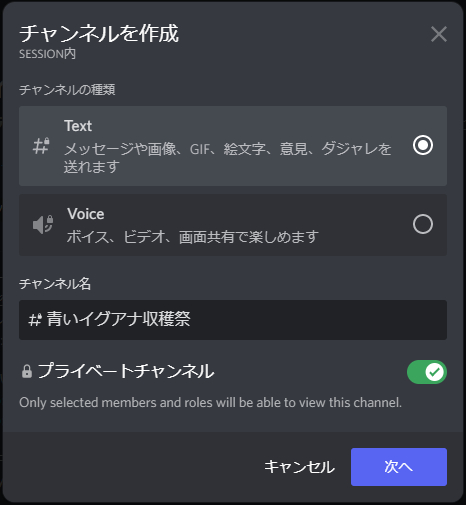Viewport: 466px width, 505px height.
Task: Click the チャンネル名 field label
Action: [x=55, y=284]
